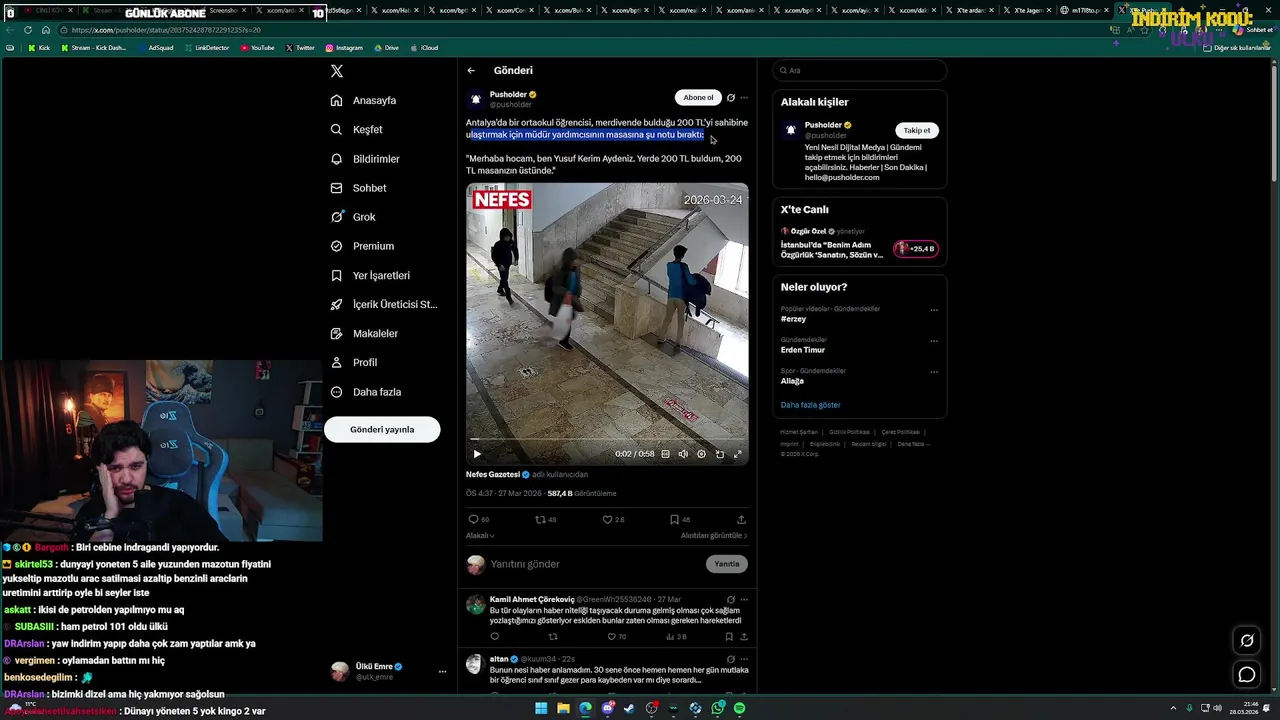The image size is (1280, 720).
Task: Open three-dot menu on Kamil Ahmet's reply
Action: coord(744,599)
